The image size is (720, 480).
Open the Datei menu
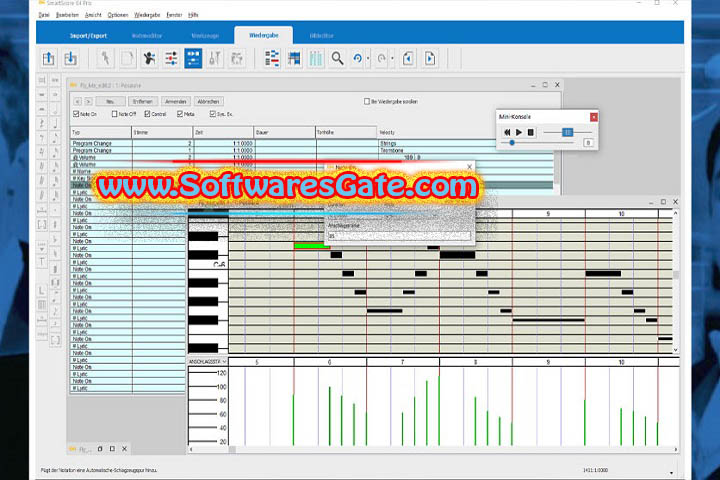point(44,15)
